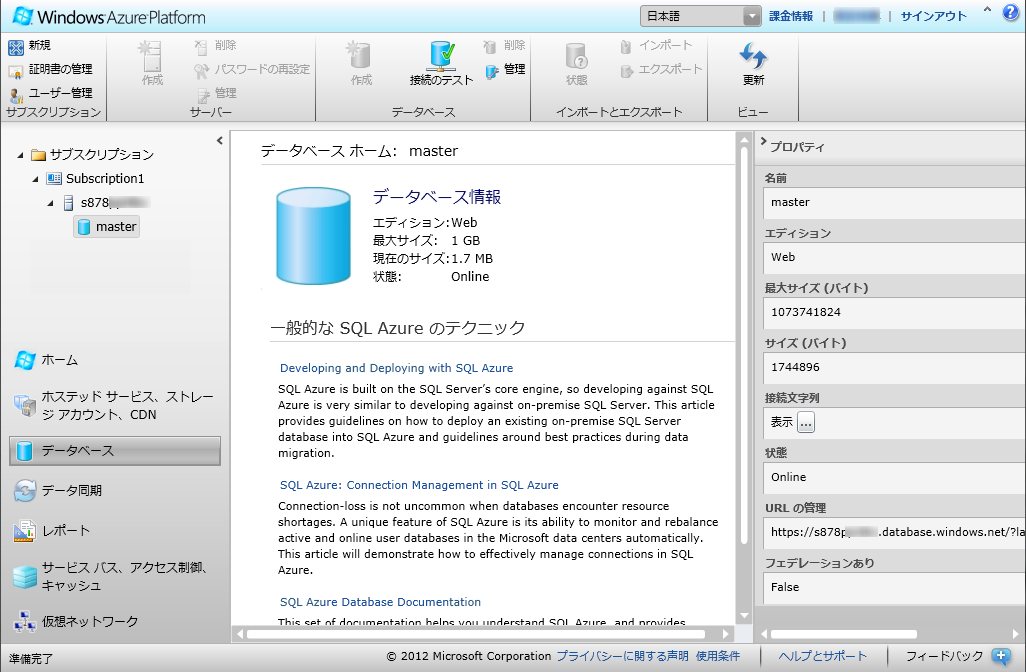Open SQL Azure: Connection Management article link

click(419, 486)
